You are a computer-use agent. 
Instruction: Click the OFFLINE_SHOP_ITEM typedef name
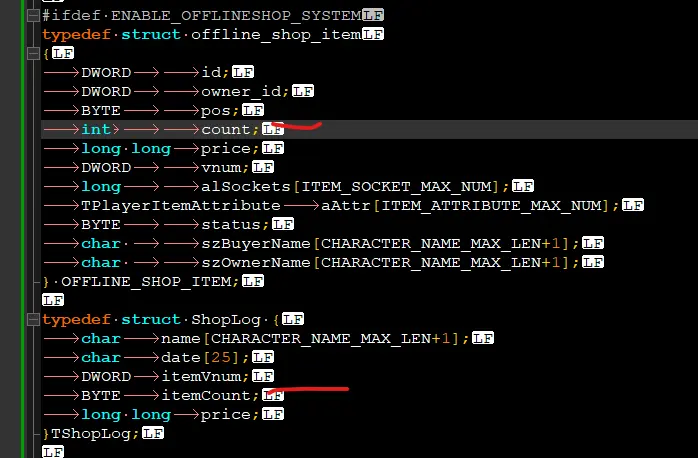click(149, 281)
